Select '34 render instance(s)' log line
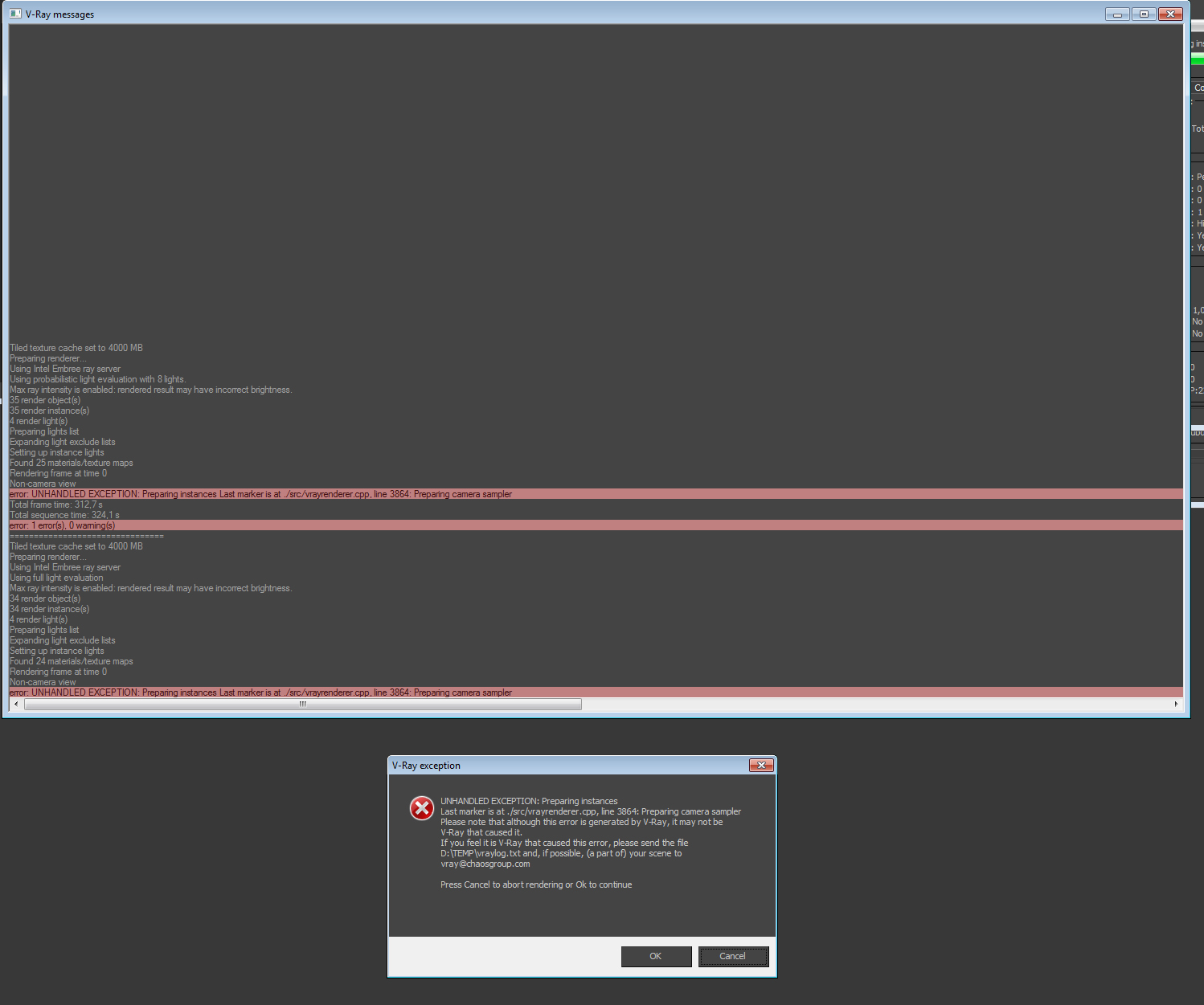Image resolution: width=1204 pixels, height=1005 pixels. (x=50, y=609)
